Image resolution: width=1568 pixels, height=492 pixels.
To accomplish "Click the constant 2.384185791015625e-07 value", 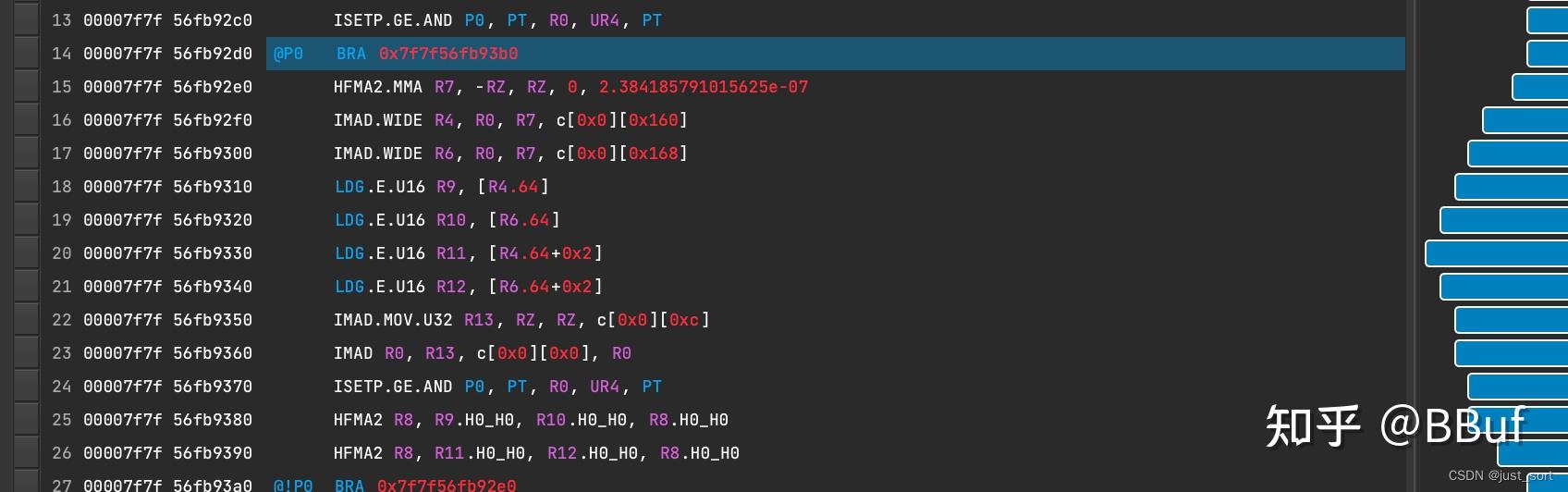I will 703,87.
